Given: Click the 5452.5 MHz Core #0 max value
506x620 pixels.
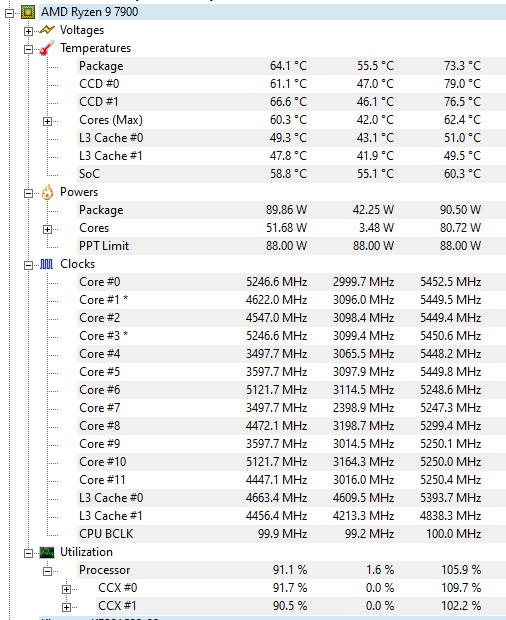Looking at the screenshot, I should (451, 282).
